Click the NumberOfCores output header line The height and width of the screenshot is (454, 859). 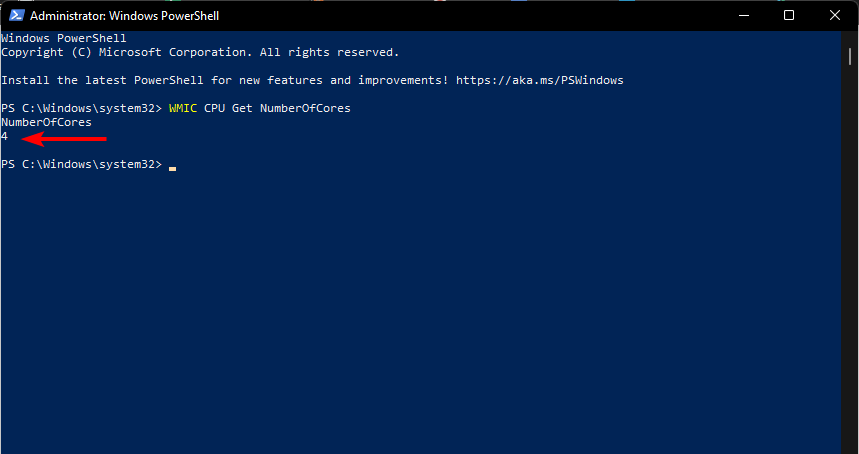pyautogui.click(x=46, y=122)
